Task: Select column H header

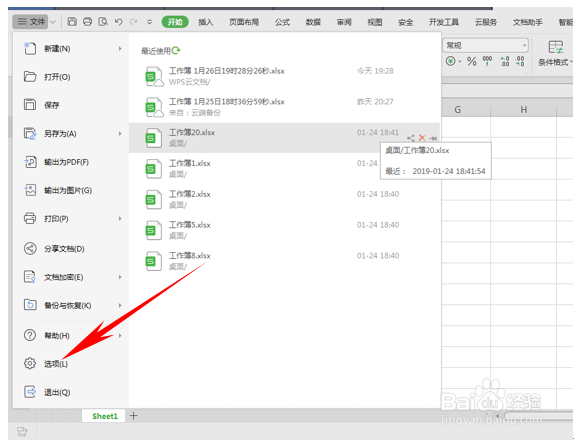Action: [523, 109]
